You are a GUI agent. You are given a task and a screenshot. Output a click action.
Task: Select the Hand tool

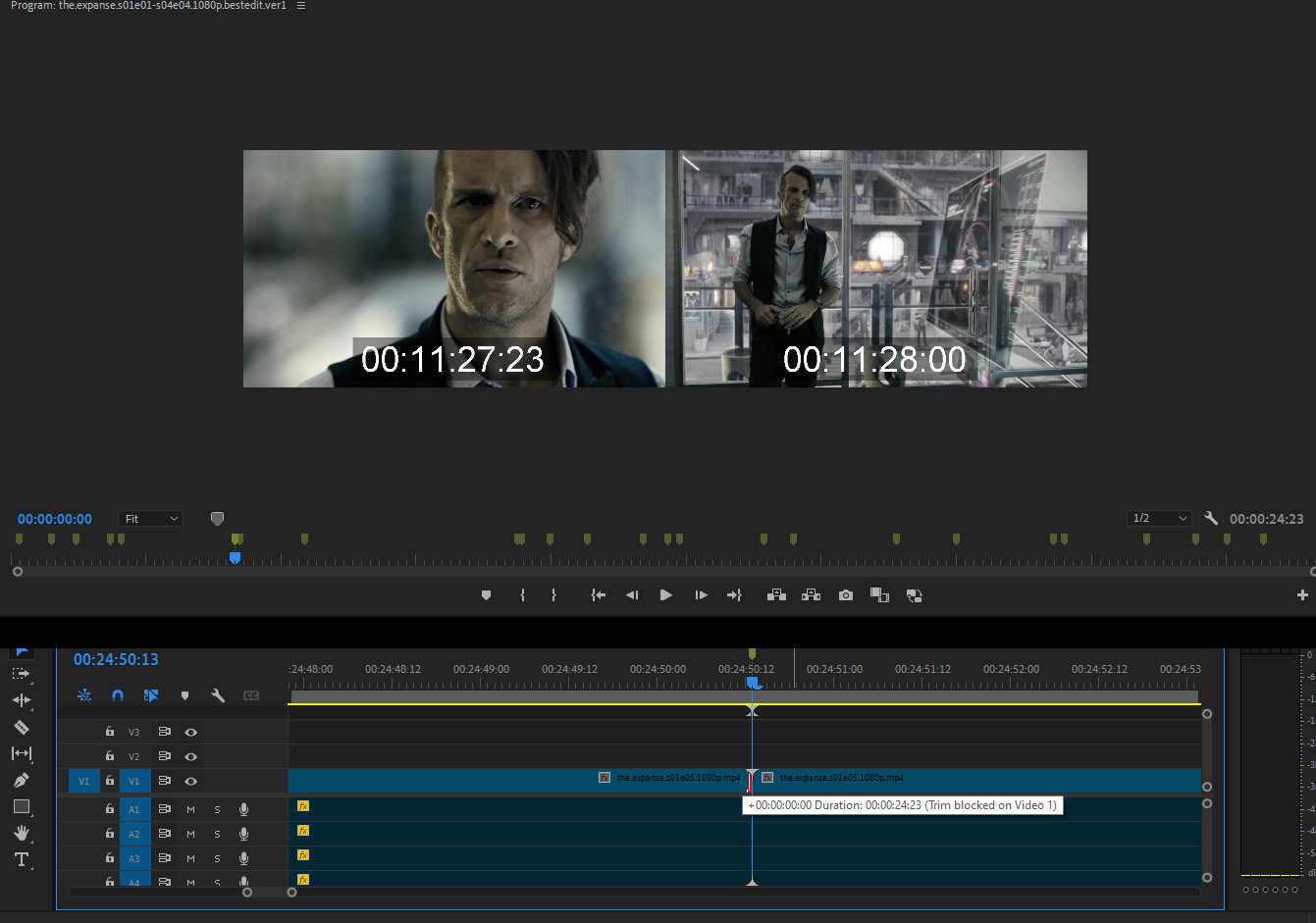click(x=21, y=833)
